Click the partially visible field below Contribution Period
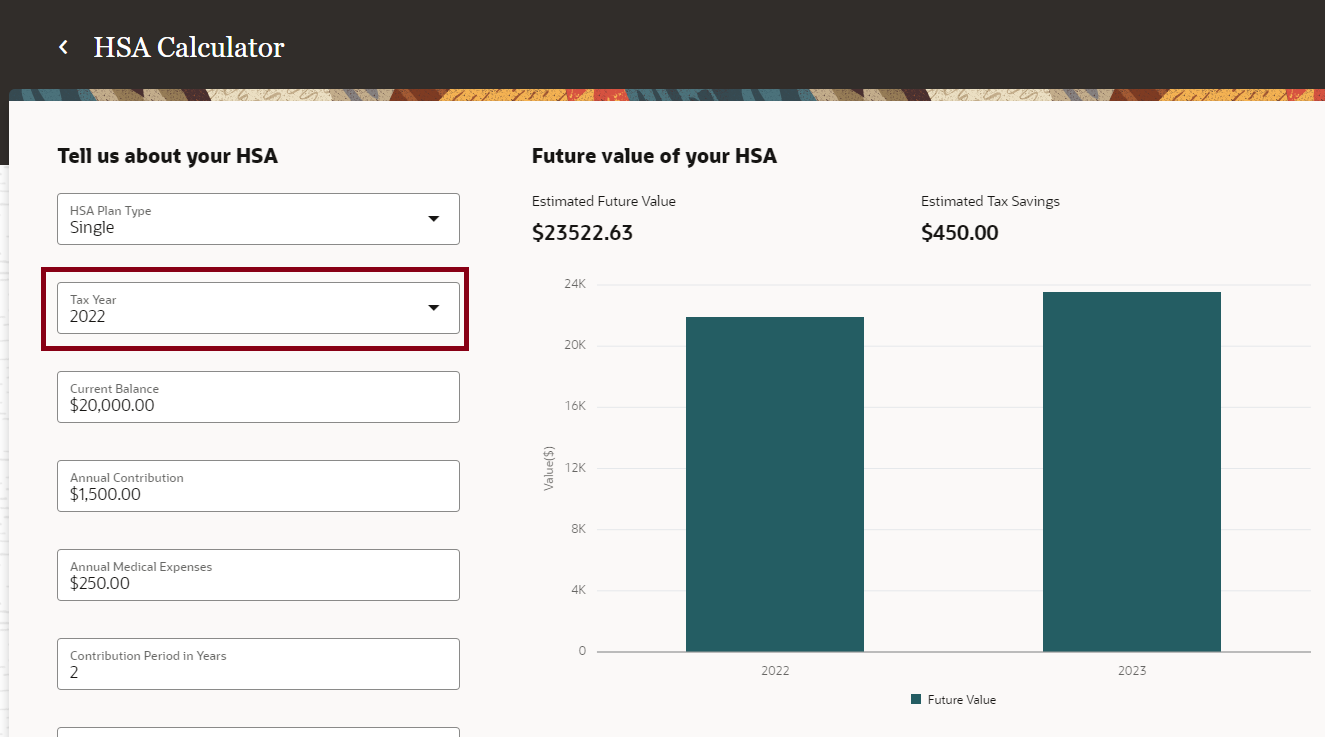1325x737 pixels. 258,732
